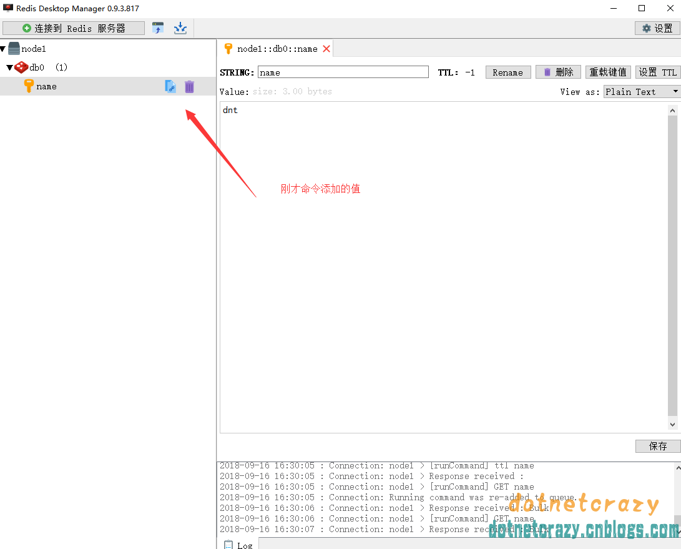
Task: Open the Log tab at bottom
Action: click(x=238, y=544)
